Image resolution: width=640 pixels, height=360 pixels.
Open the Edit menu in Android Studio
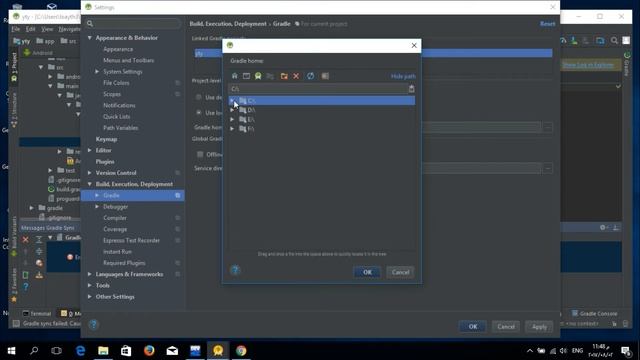click(x=31, y=29)
